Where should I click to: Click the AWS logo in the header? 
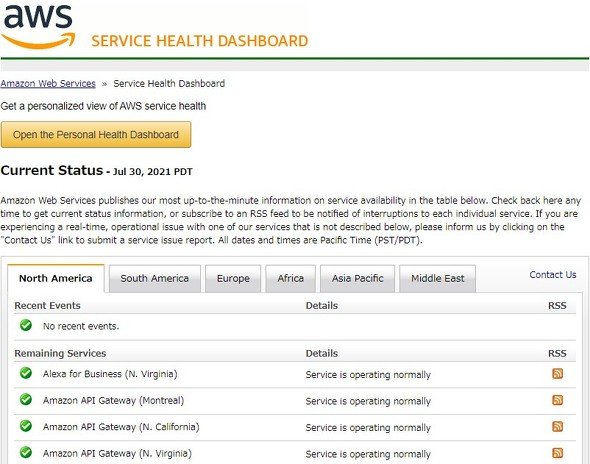(38, 26)
